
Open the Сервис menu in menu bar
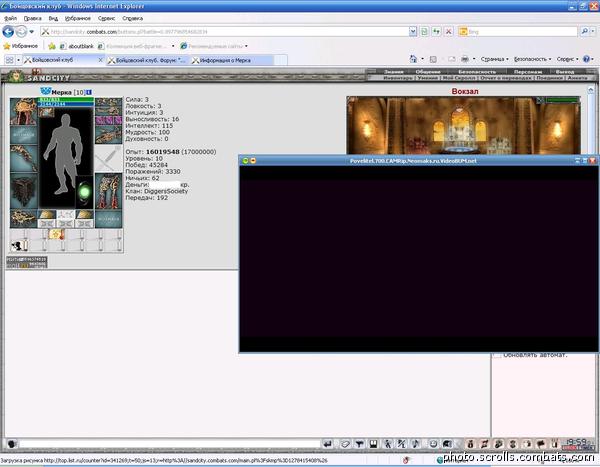pos(107,18)
